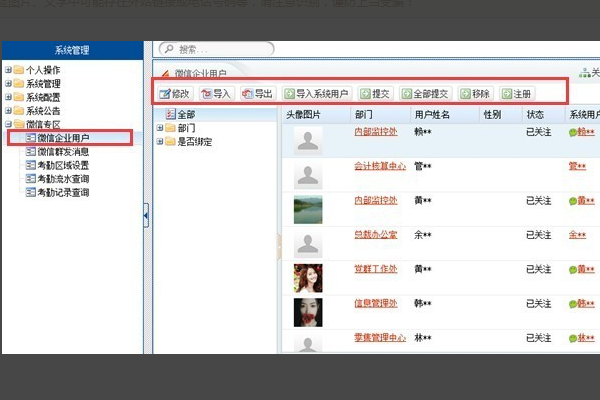600x400 pixels.
Task: Click the 导入系统用户 toolbar button
Action: pyautogui.click(x=316, y=94)
